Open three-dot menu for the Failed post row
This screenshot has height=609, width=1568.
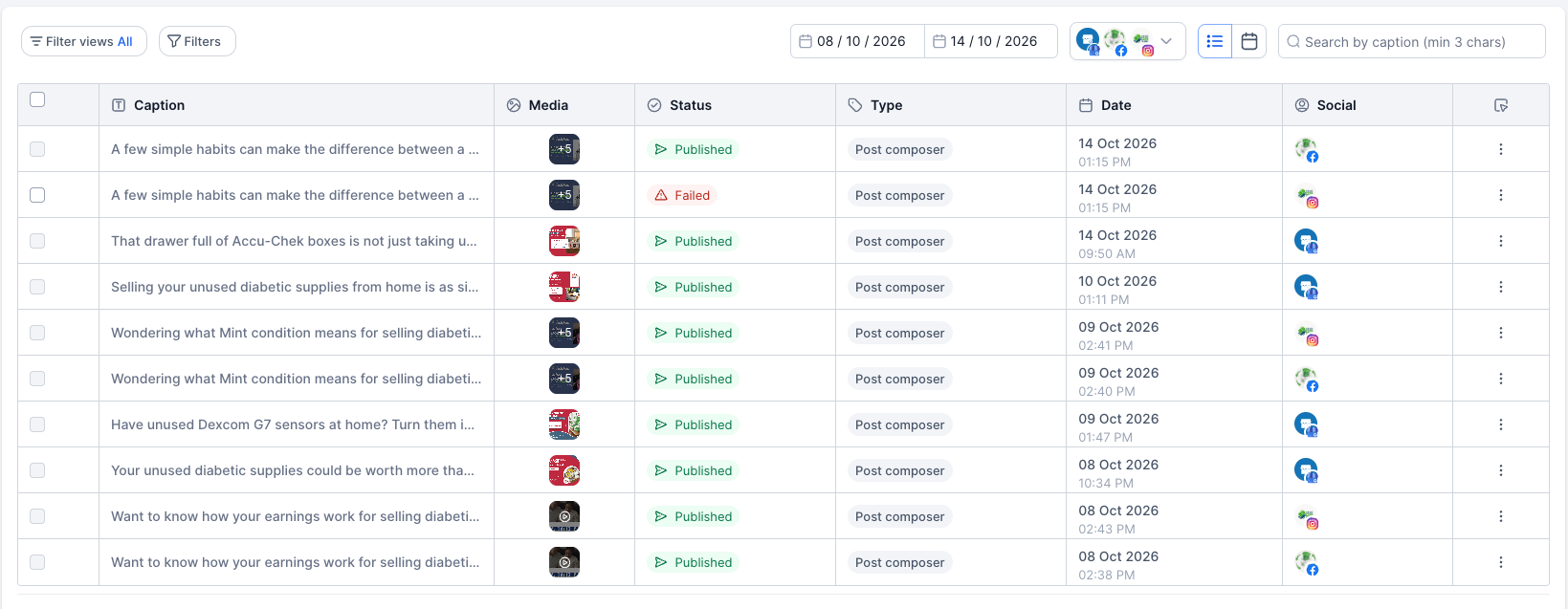pos(1501,195)
